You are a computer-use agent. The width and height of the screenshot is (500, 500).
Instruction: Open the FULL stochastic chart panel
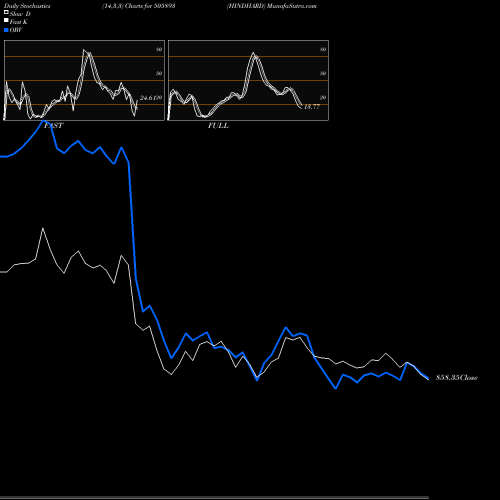click(248, 80)
